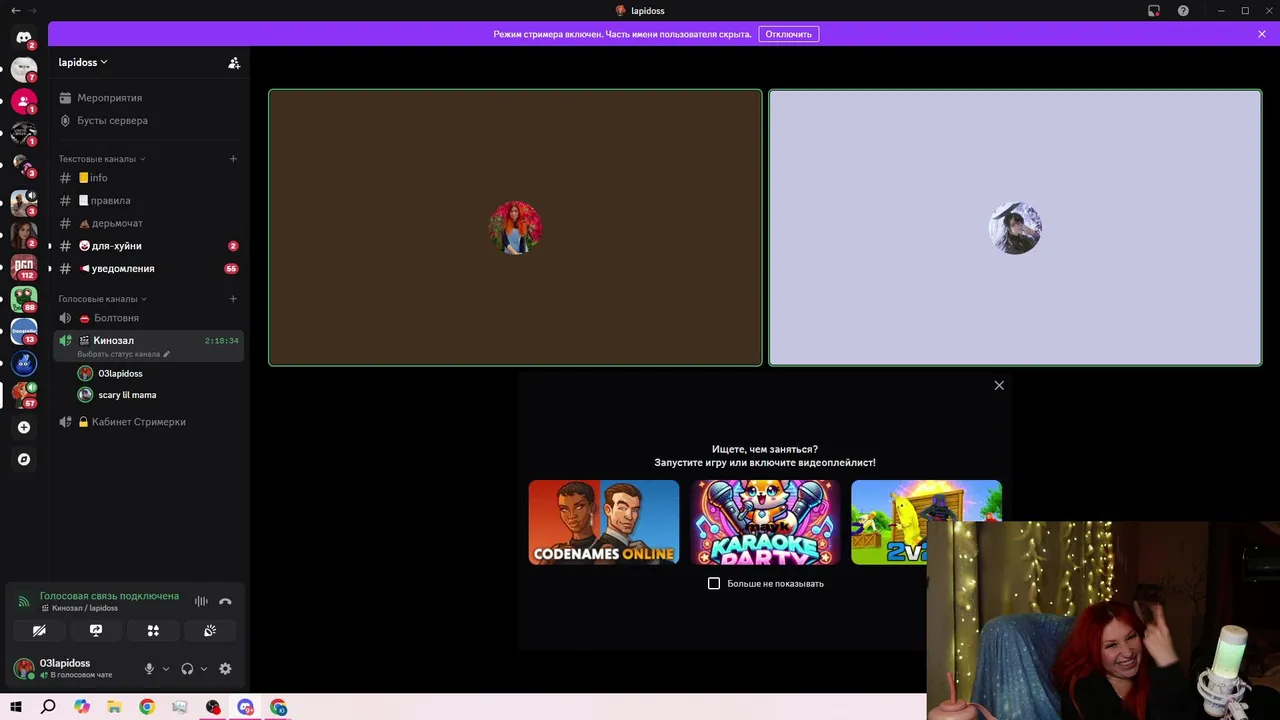1280x720 pixels.
Task: Open the inbox icon in title bar
Action: tap(1154, 11)
